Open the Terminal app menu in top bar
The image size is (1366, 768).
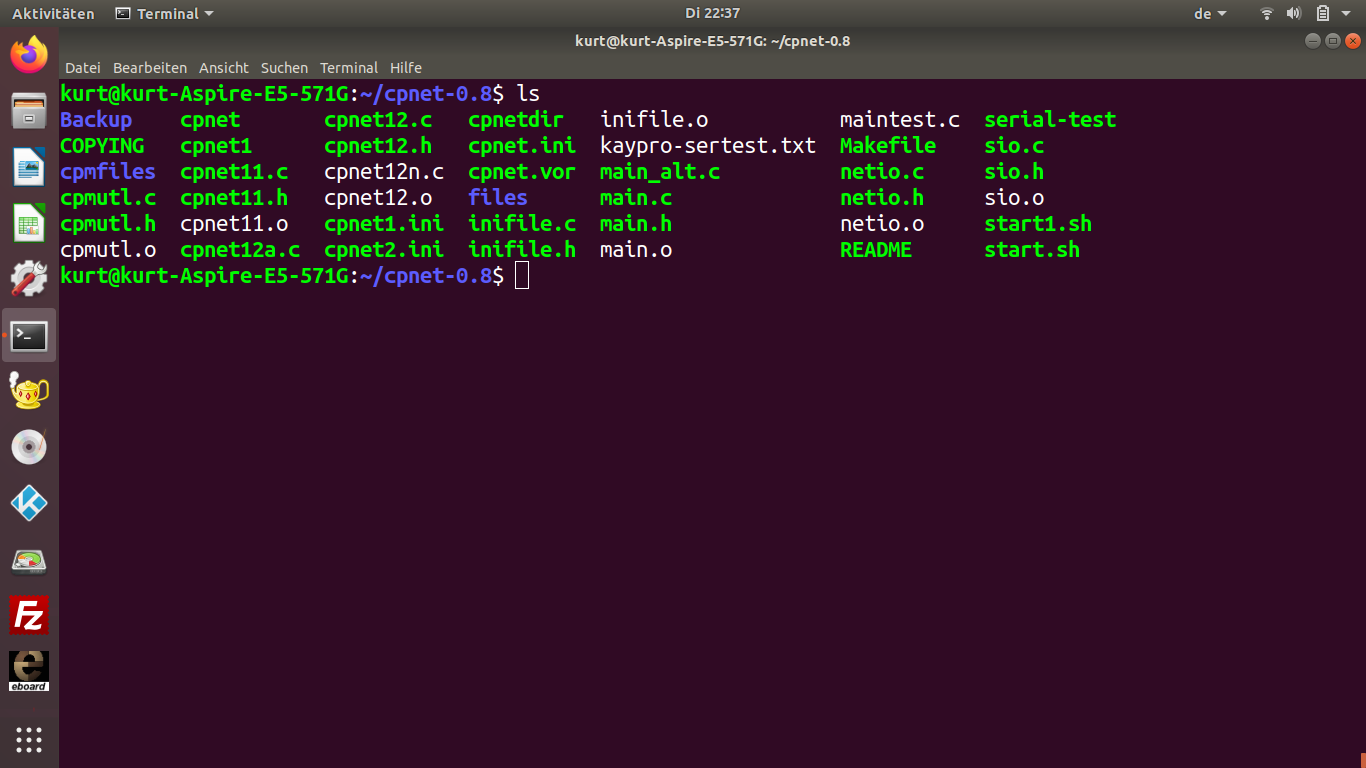coord(165,14)
